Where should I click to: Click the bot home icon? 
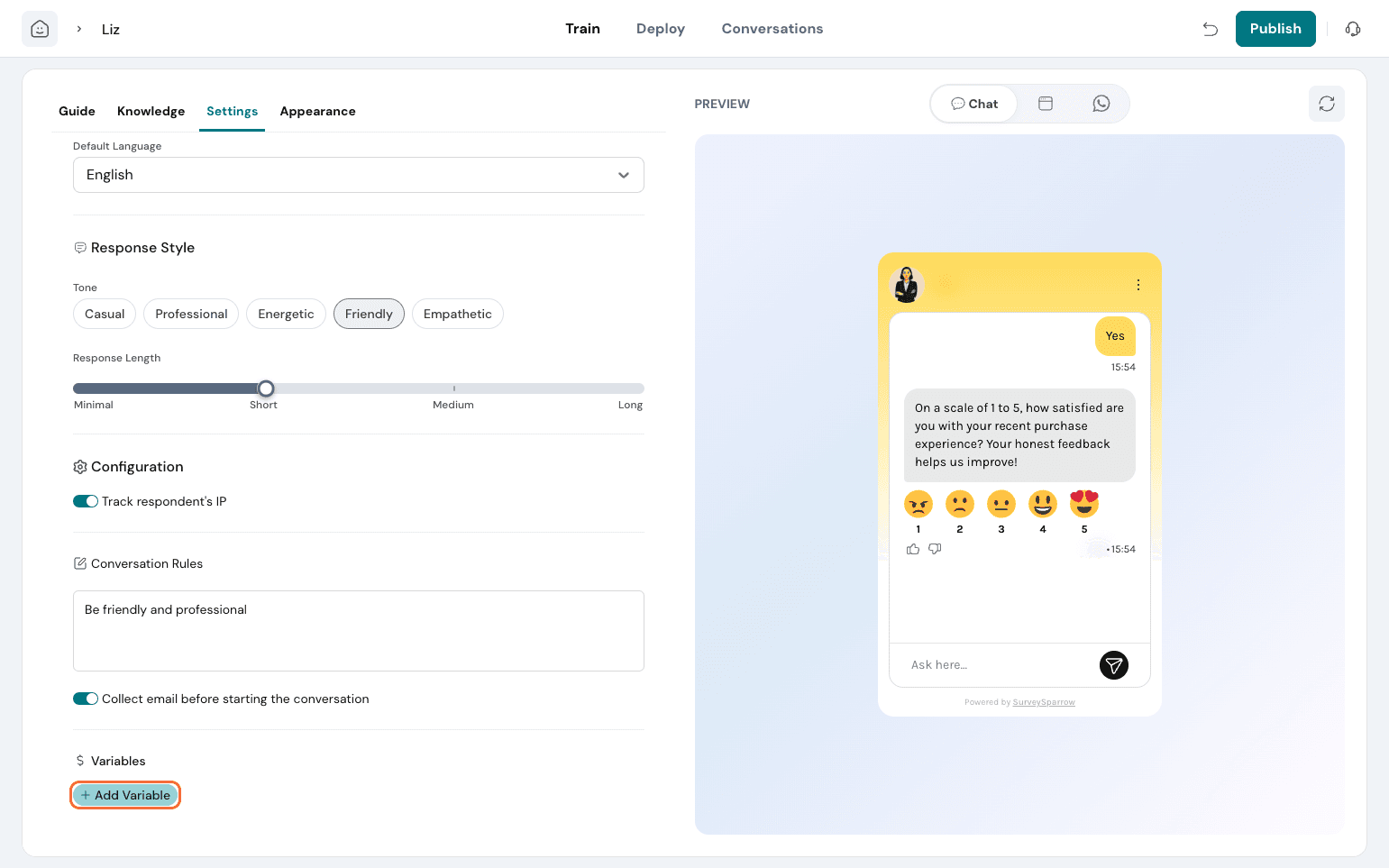pyautogui.click(x=40, y=29)
